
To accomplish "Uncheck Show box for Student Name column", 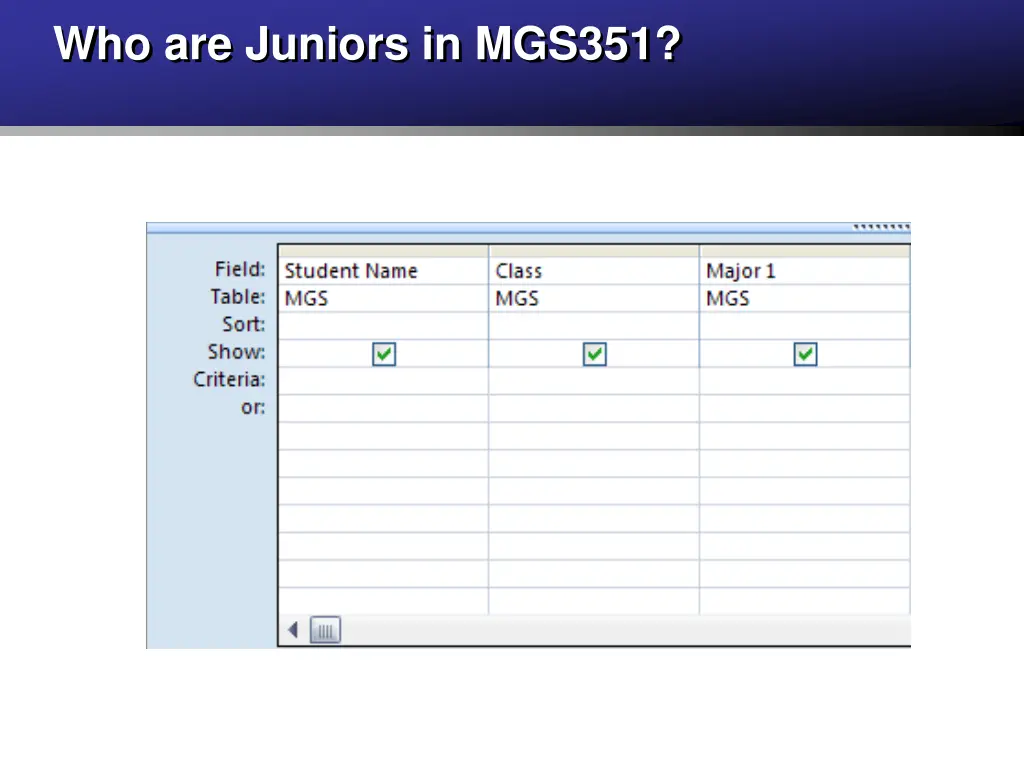I will tap(384, 354).
